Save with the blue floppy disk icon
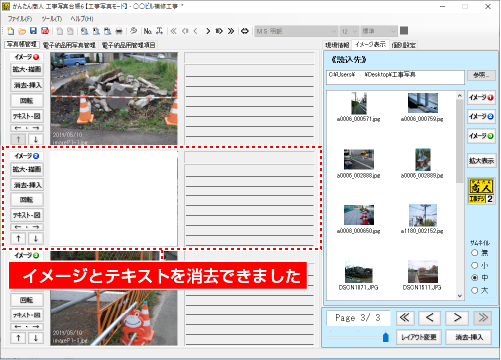 (33, 31)
